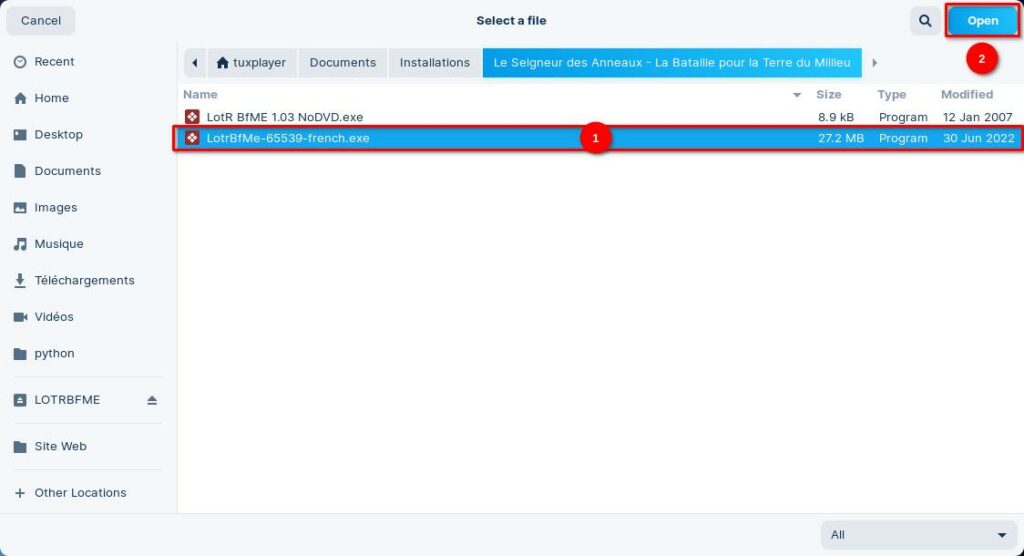Open Téléchargements in the sidebar
This screenshot has height=556, width=1024.
click(x=84, y=281)
